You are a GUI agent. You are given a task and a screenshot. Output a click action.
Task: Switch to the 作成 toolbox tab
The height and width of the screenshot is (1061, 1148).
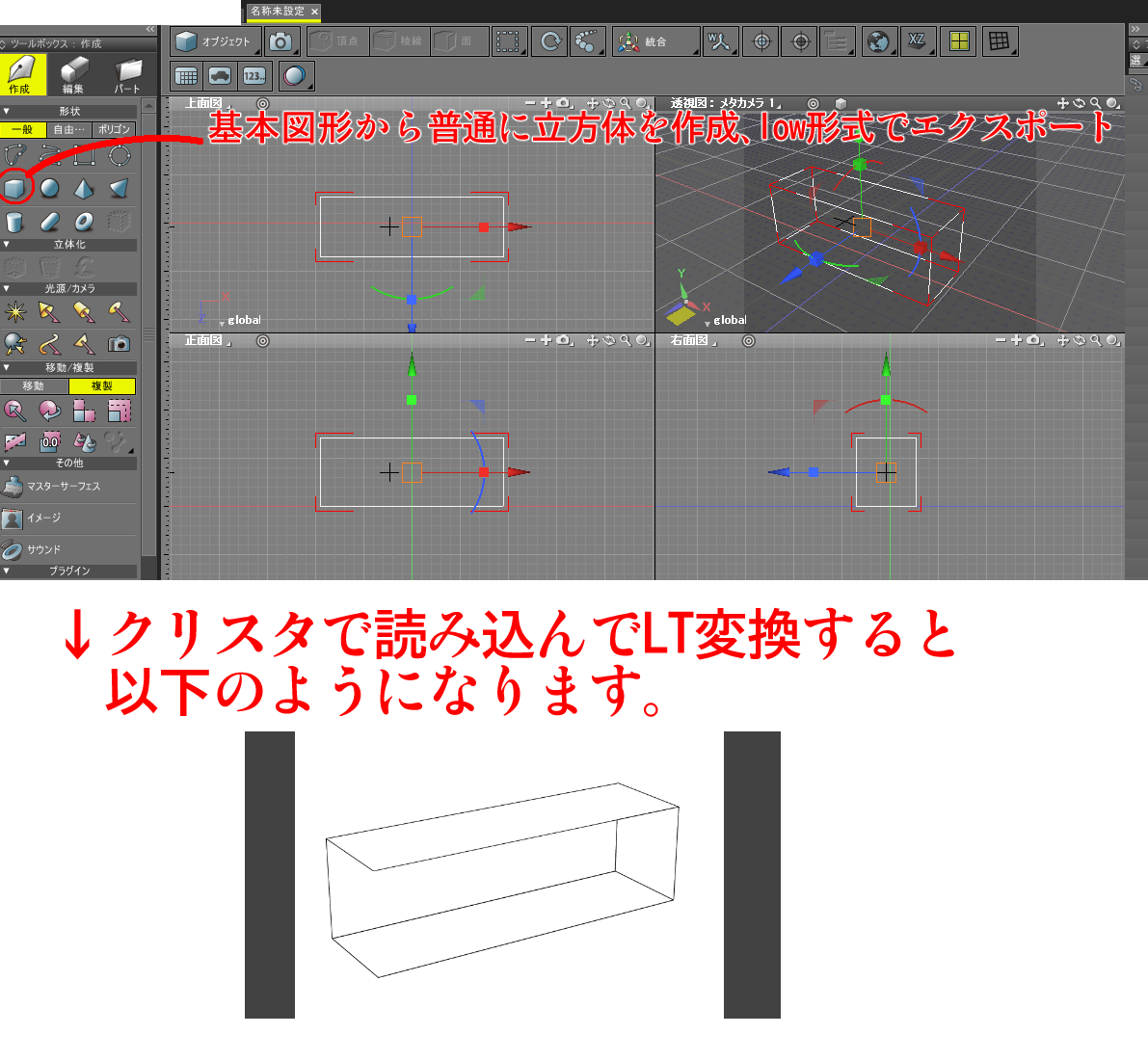(x=22, y=74)
